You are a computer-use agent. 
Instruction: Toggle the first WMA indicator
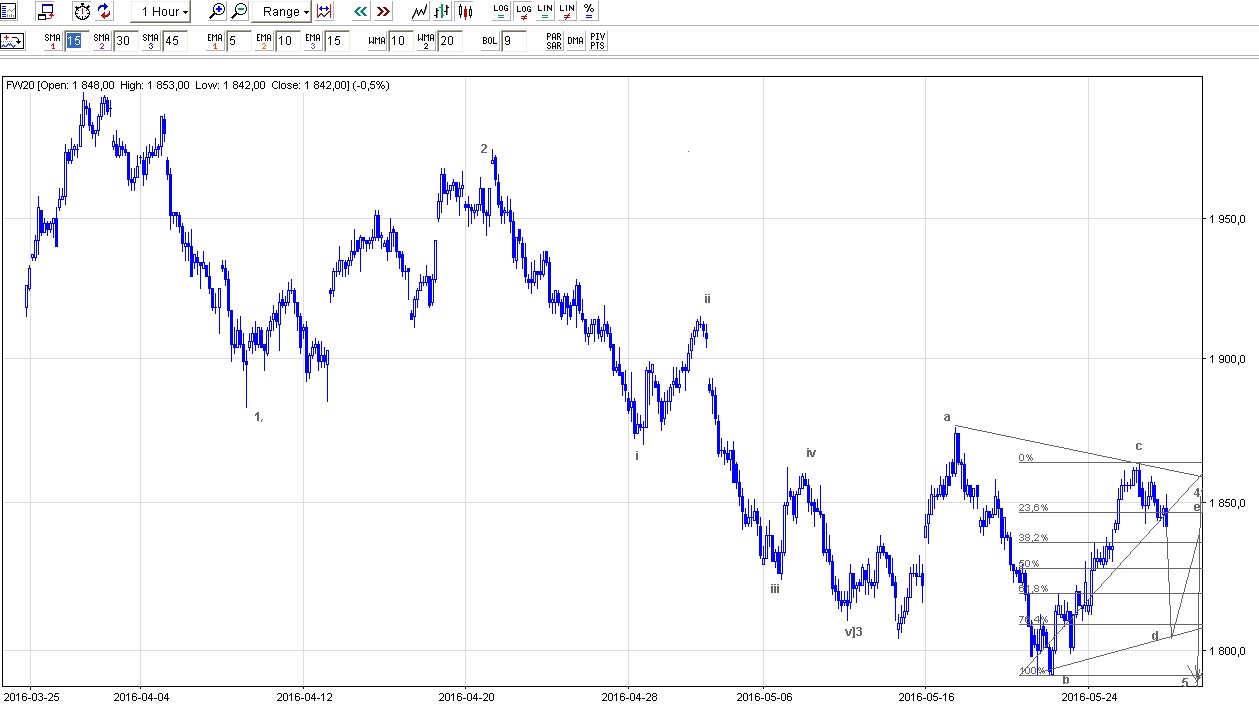377,41
